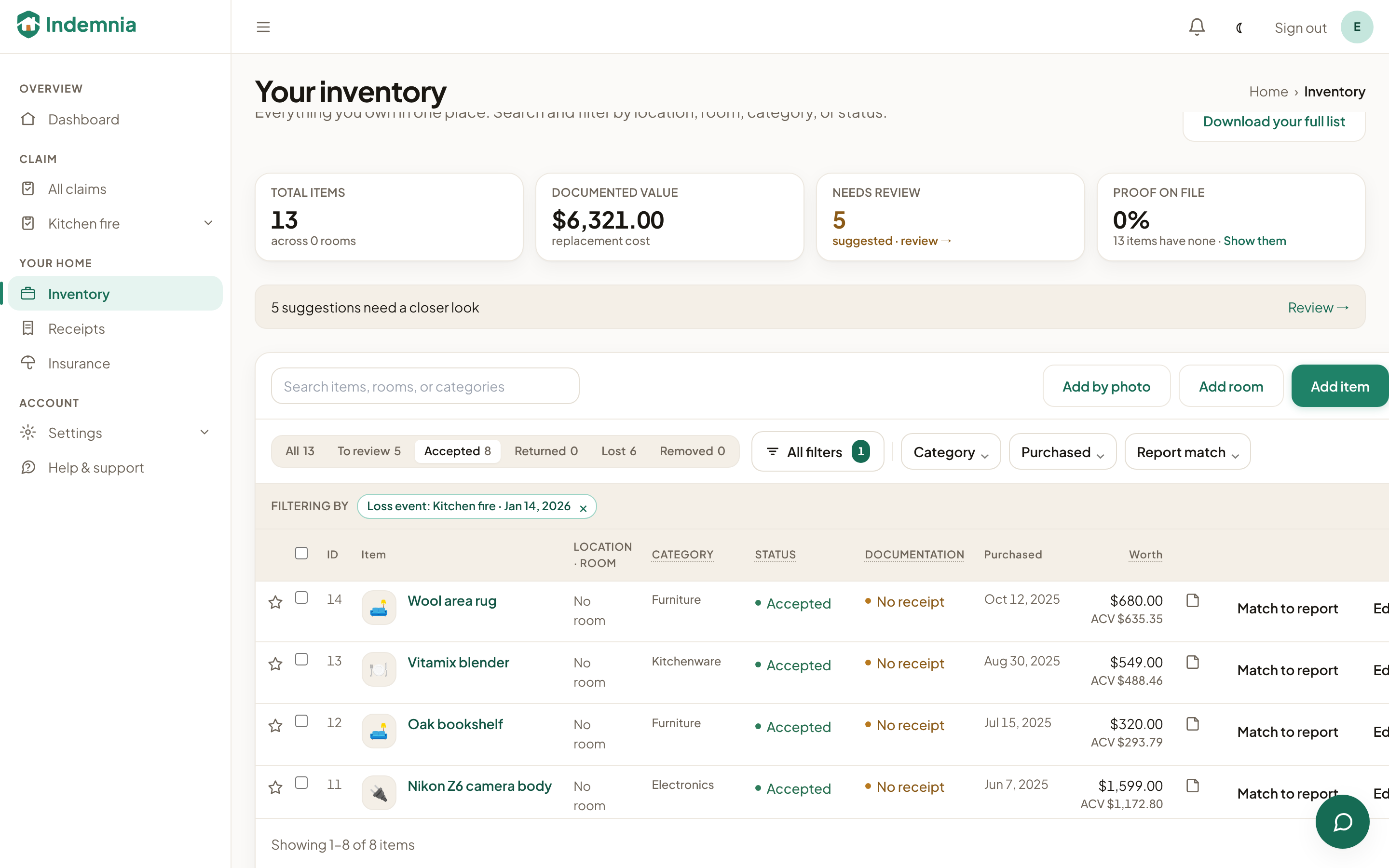Open Insurance in the sidebar

115,364
